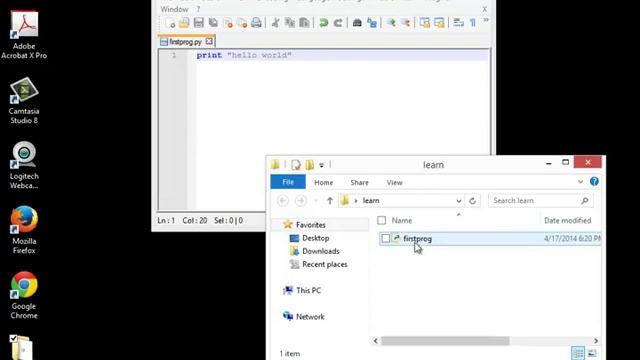Refresh the learn folder view
The height and width of the screenshot is (360, 640).
coord(473,201)
